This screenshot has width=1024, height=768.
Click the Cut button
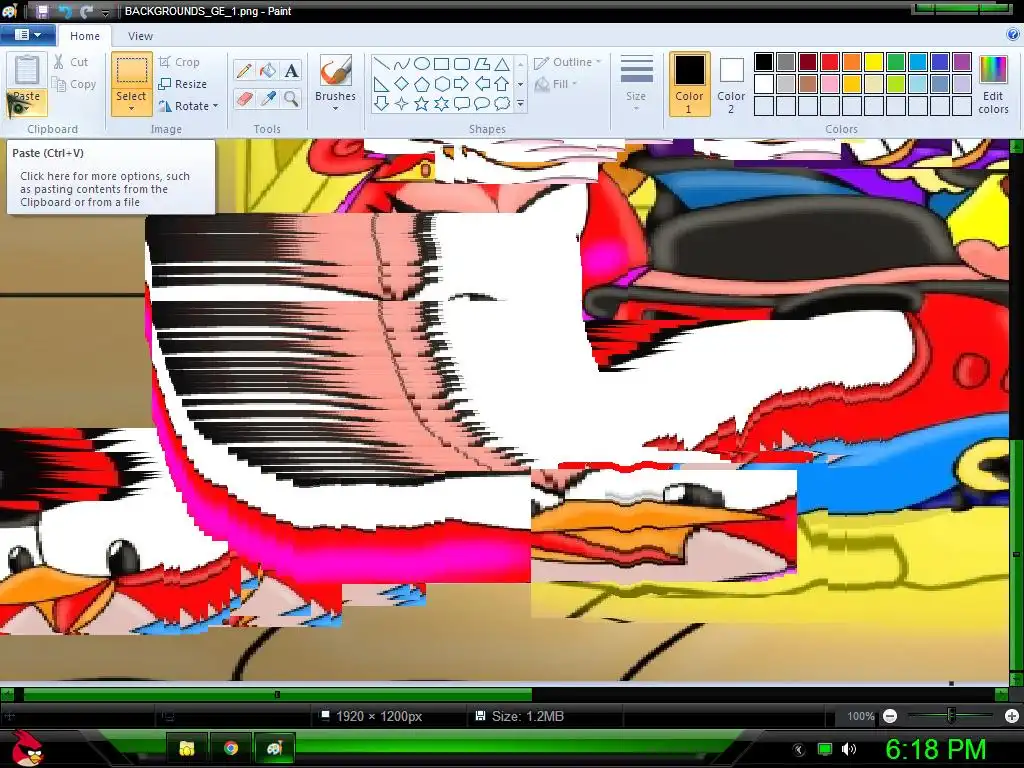pos(71,62)
